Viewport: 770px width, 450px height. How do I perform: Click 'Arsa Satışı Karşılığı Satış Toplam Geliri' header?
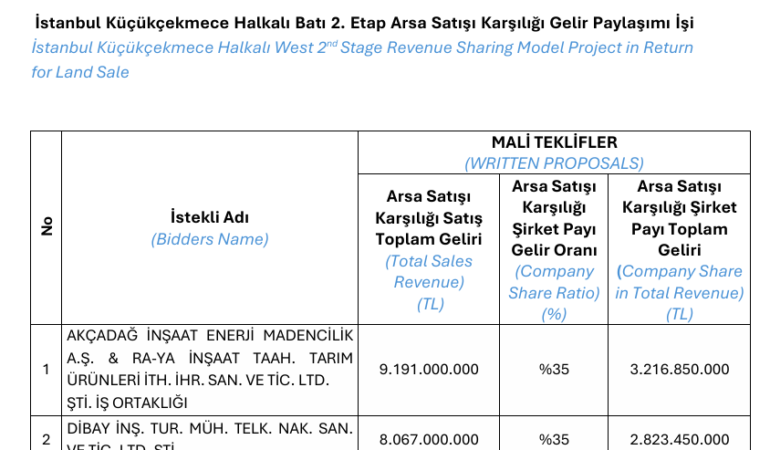[x=429, y=218]
